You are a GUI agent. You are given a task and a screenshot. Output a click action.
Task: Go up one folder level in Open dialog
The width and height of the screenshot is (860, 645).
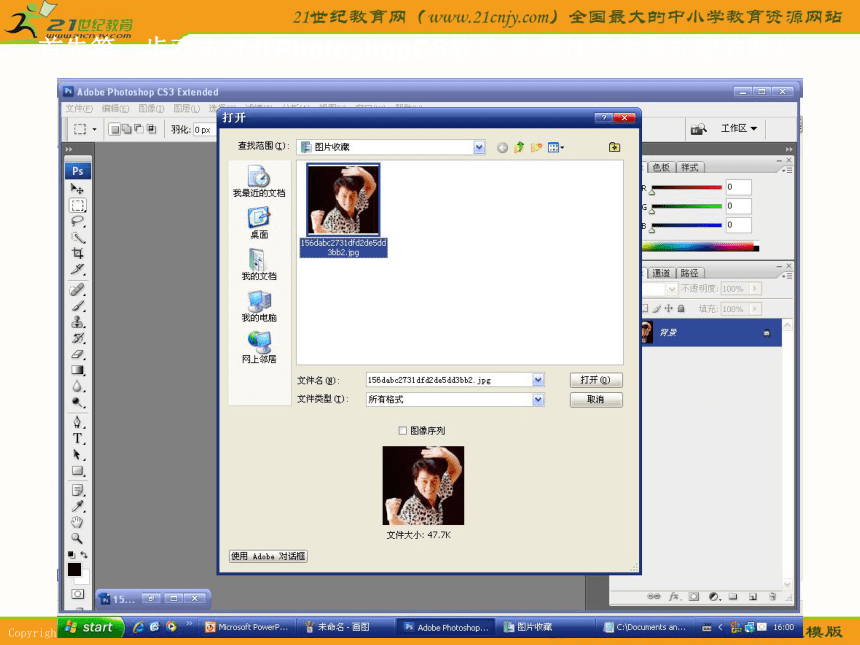[x=519, y=147]
